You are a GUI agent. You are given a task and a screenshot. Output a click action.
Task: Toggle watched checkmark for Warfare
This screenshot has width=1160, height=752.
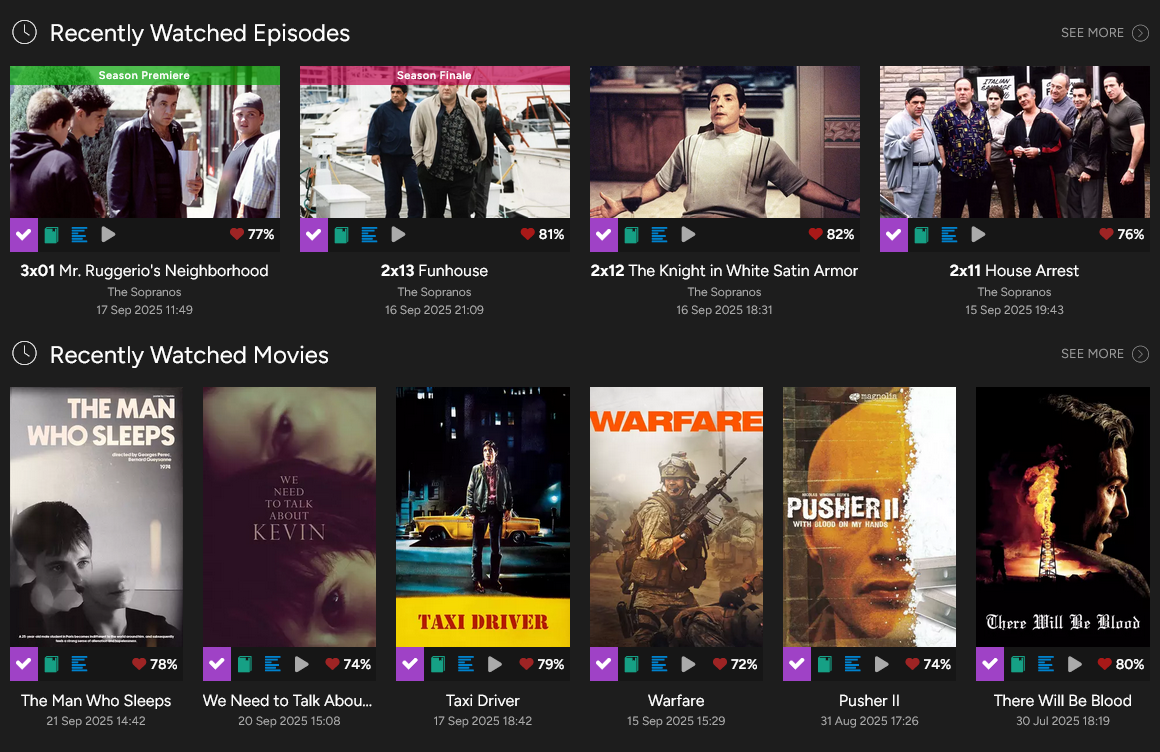point(604,664)
